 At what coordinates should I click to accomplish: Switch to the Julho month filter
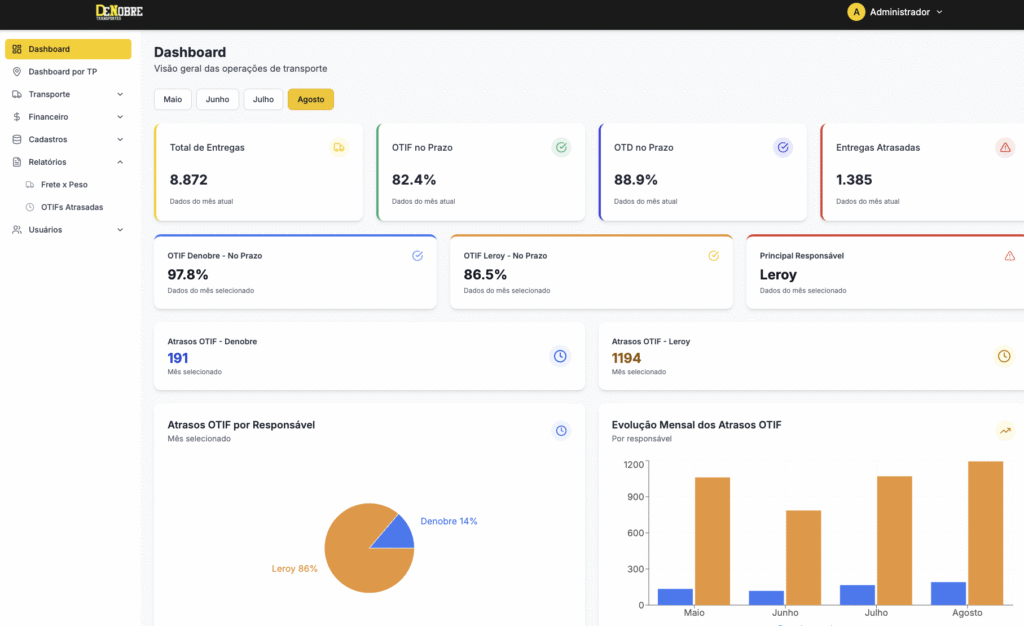pyautogui.click(x=263, y=99)
